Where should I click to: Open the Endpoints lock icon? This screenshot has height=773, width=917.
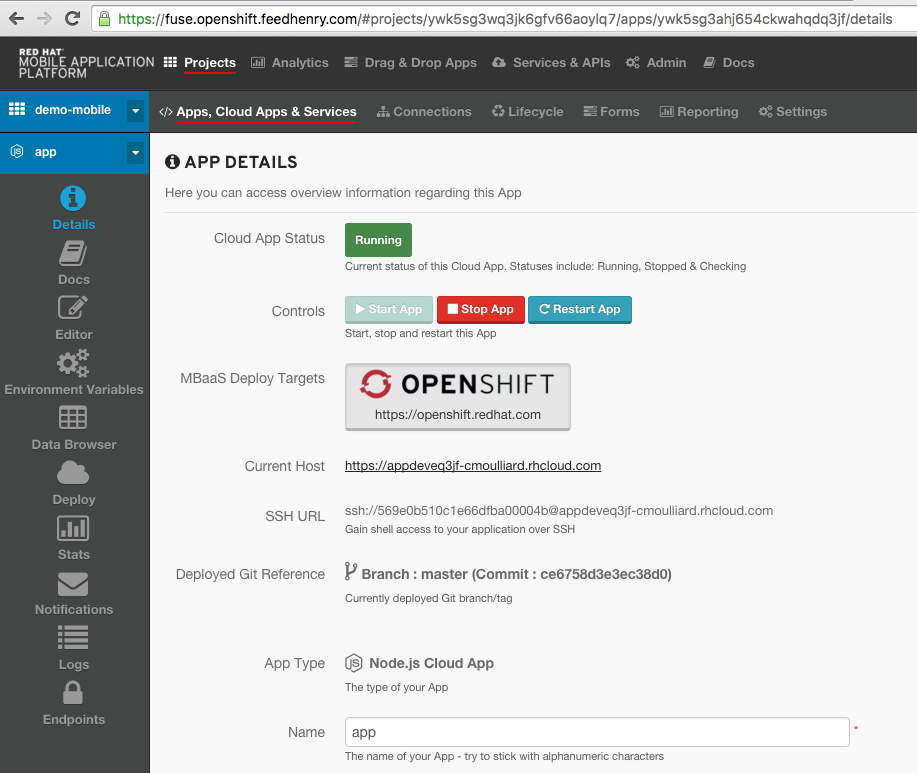(x=73, y=693)
